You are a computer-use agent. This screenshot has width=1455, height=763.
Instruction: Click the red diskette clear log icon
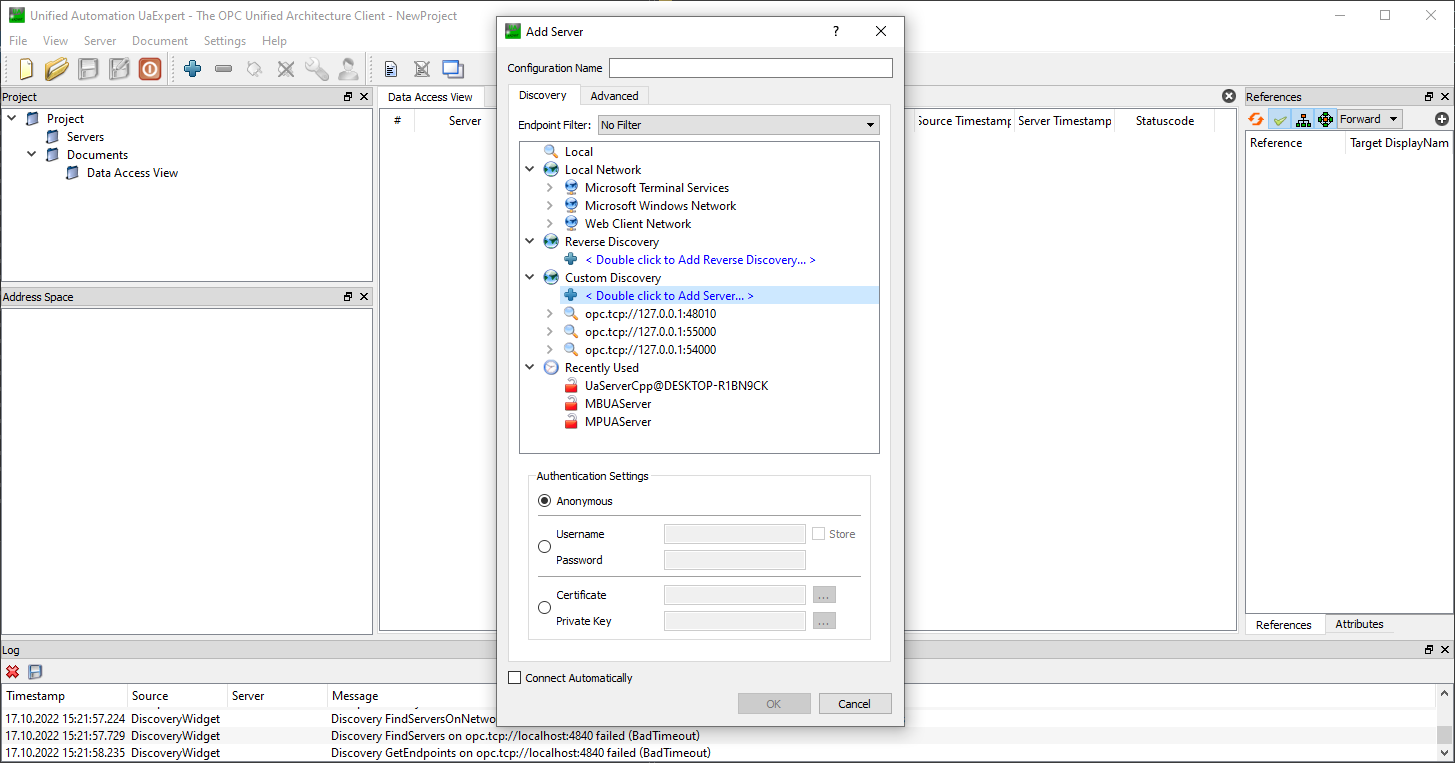(x=13, y=672)
